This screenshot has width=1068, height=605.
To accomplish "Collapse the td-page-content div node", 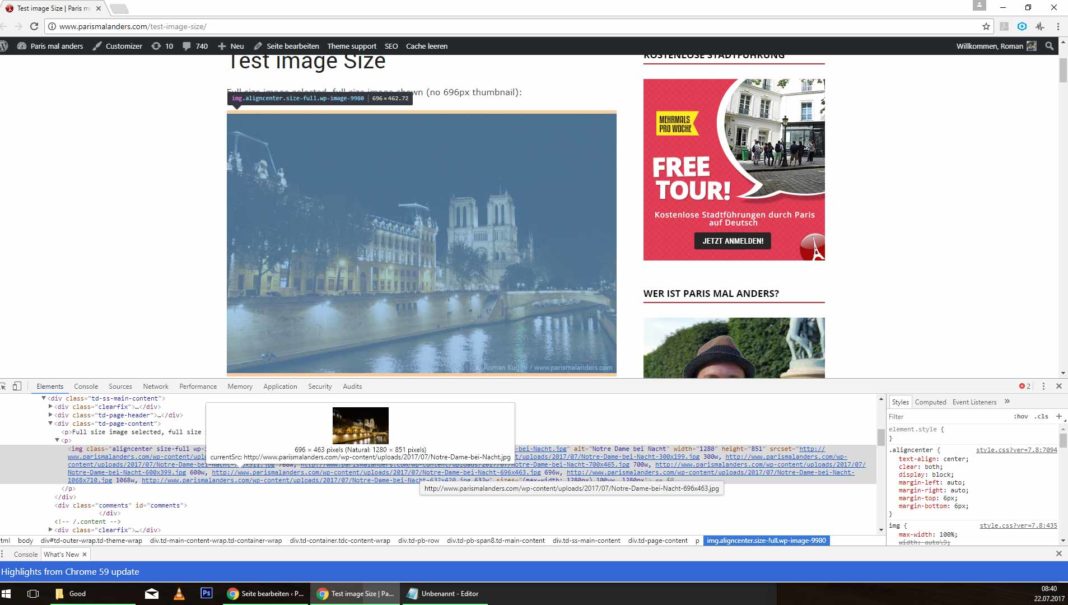I will (x=50, y=423).
